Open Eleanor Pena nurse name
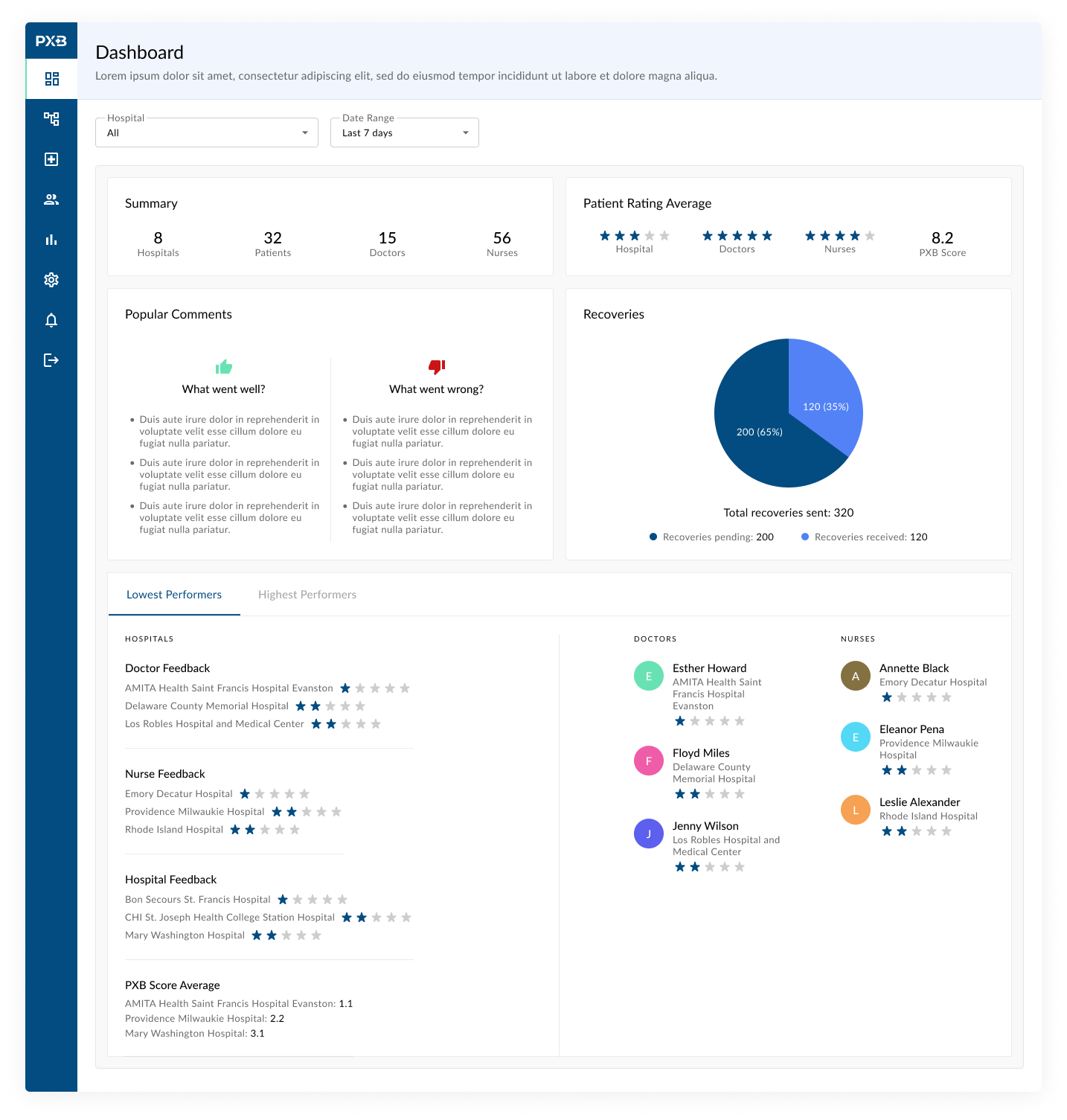This screenshot has width=1067, height=1120. pos(911,729)
